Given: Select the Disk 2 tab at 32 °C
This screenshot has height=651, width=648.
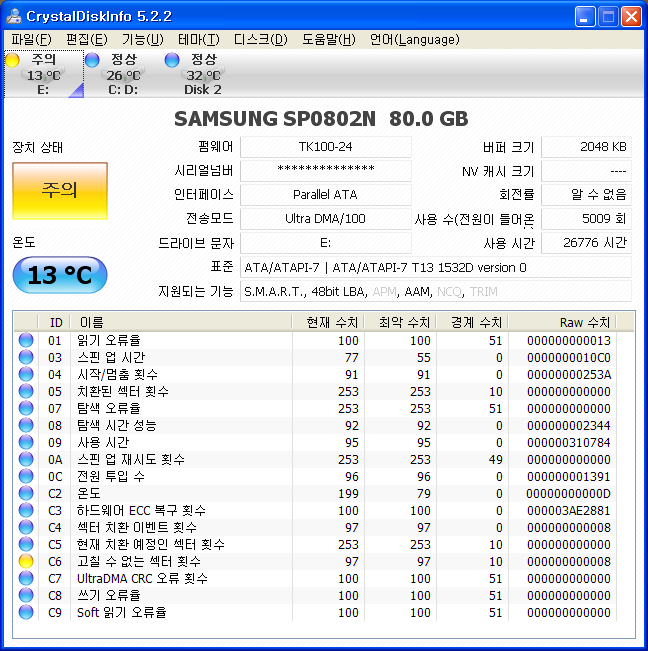Looking at the screenshot, I should coord(203,74).
